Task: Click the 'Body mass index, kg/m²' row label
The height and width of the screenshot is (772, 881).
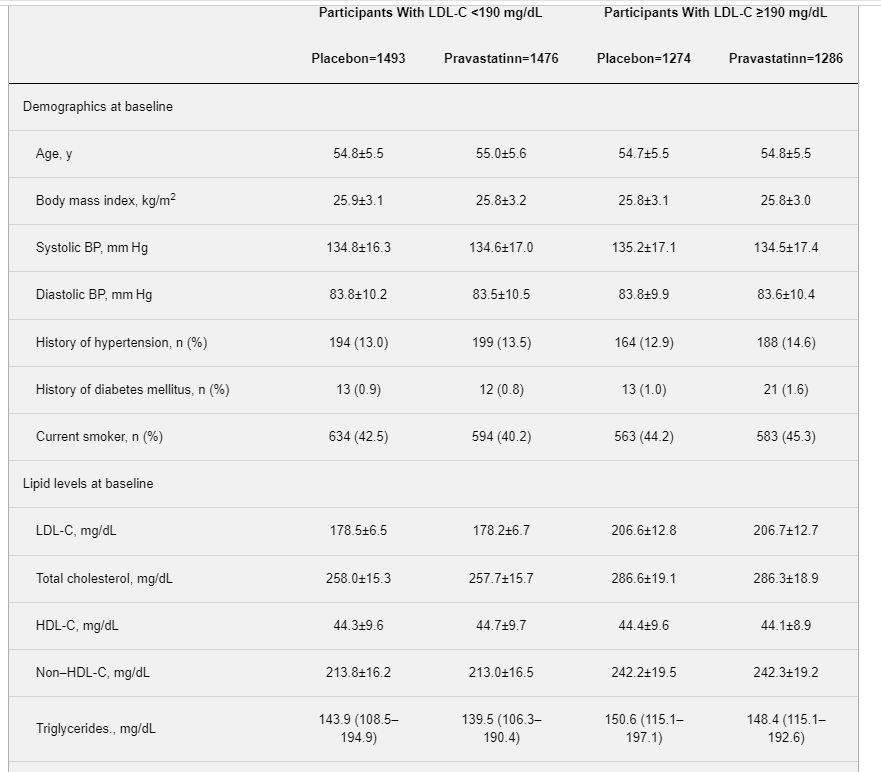Action: [x=106, y=201]
